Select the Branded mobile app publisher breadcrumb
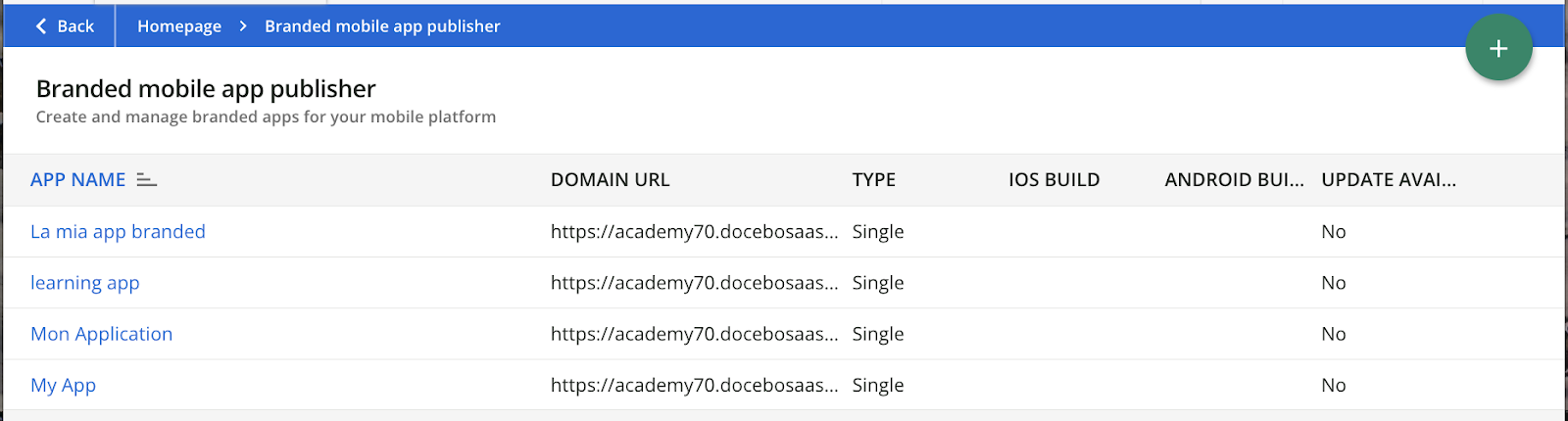Image resolution: width=1568 pixels, height=421 pixels. pos(382,26)
